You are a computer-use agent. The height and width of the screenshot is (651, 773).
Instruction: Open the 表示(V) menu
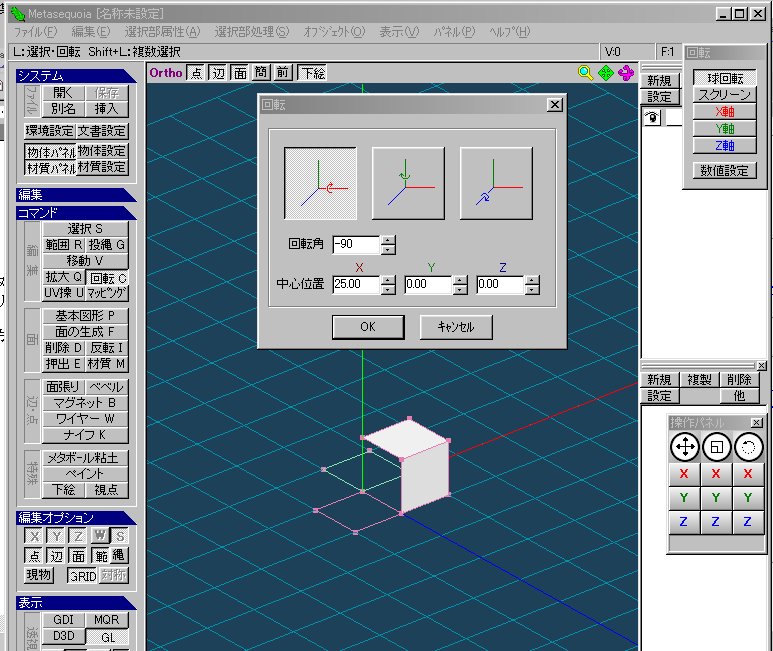[x=399, y=32]
